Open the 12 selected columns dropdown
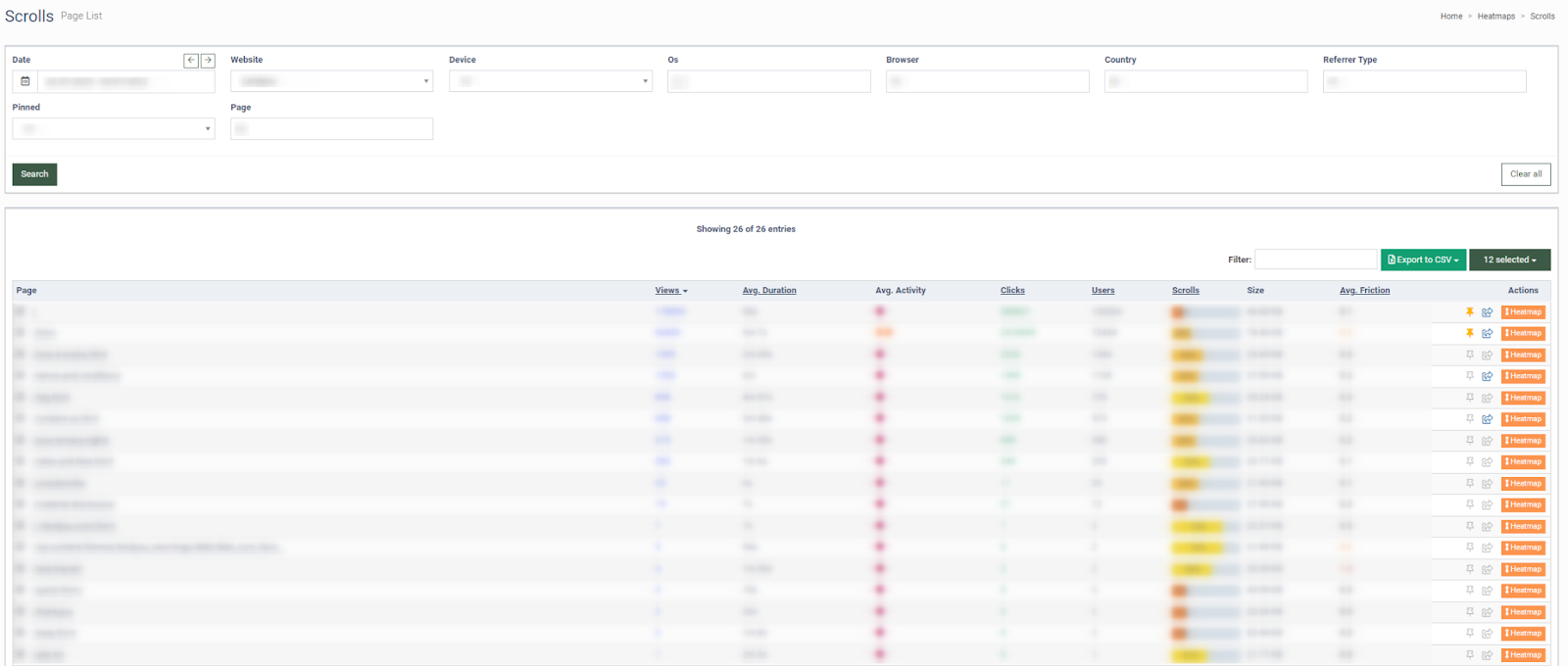Viewport: 1568px width, 666px height. 1509,260
